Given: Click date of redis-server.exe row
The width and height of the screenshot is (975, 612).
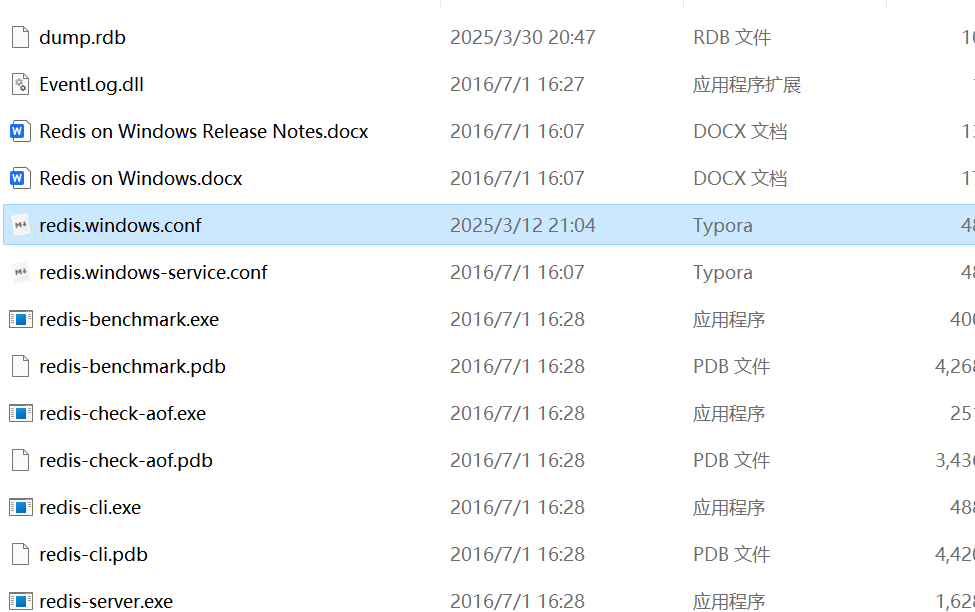Looking at the screenshot, I should point(517,601).
